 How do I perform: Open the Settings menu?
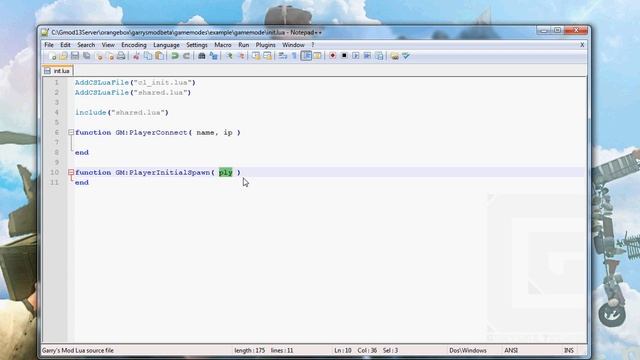(x=197, y=45)
